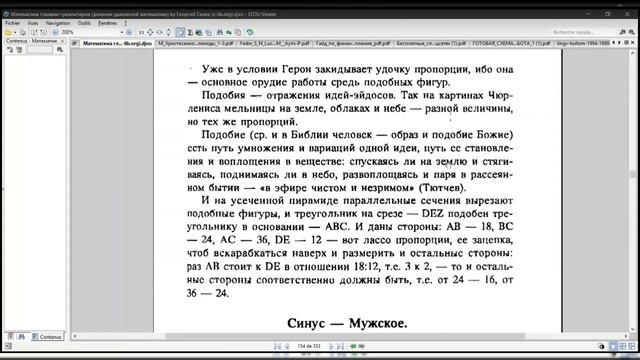Expand all contents tree icon
This screenshot has height=360, width=640.
10,50
